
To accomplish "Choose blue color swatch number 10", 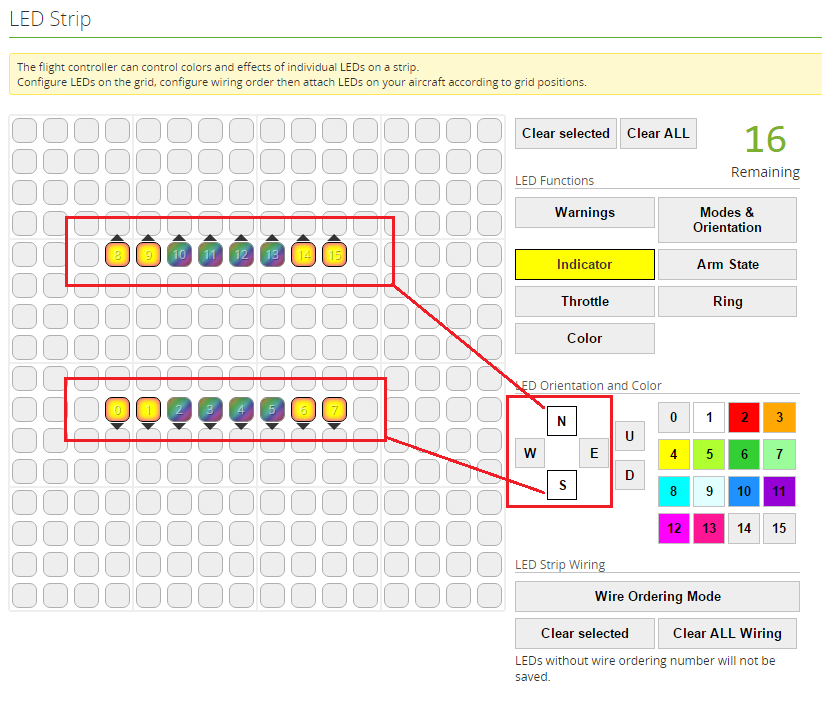I will pyautogui.click(x=744, y=491).
